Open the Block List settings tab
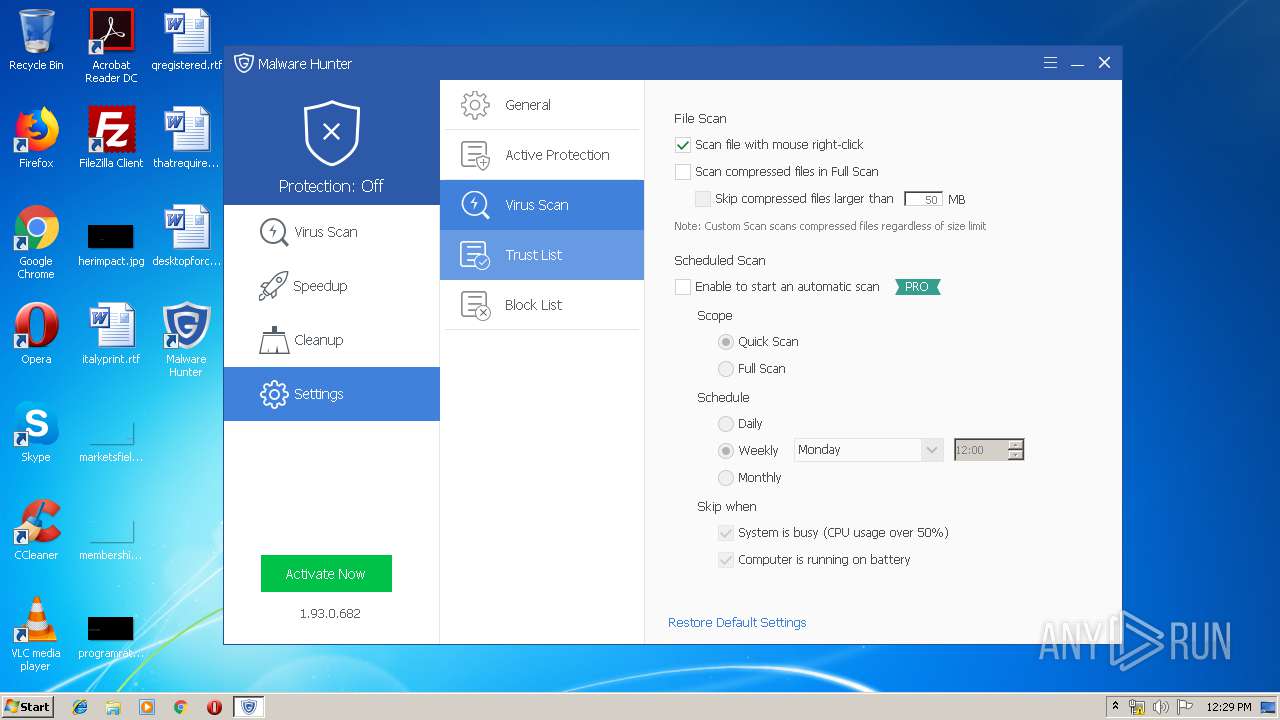Screen dimensions: 1280x720 542,305
